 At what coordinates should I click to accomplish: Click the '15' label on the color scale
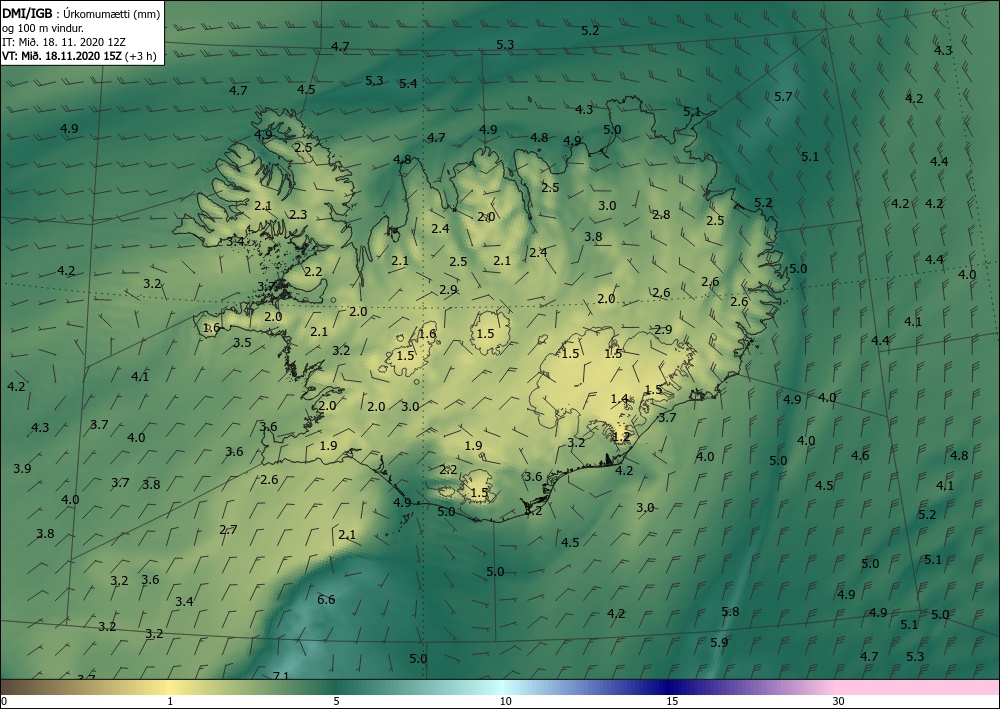point(672,702)
